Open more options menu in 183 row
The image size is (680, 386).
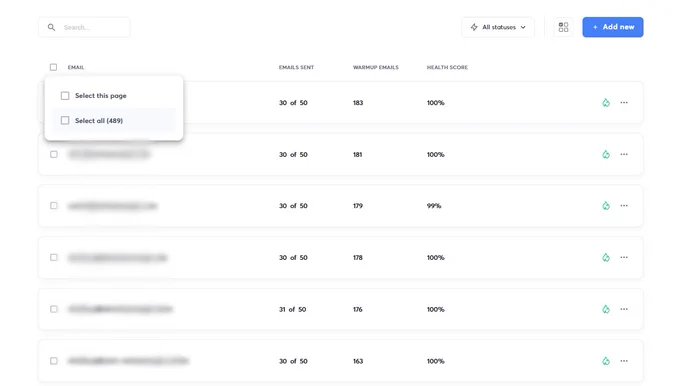coord(624,103)
